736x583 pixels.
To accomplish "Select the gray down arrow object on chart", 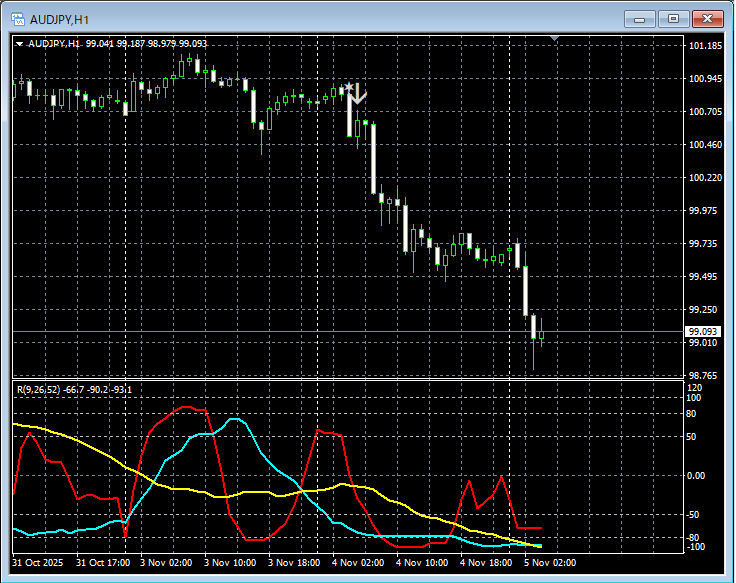I will coord(358,95).
